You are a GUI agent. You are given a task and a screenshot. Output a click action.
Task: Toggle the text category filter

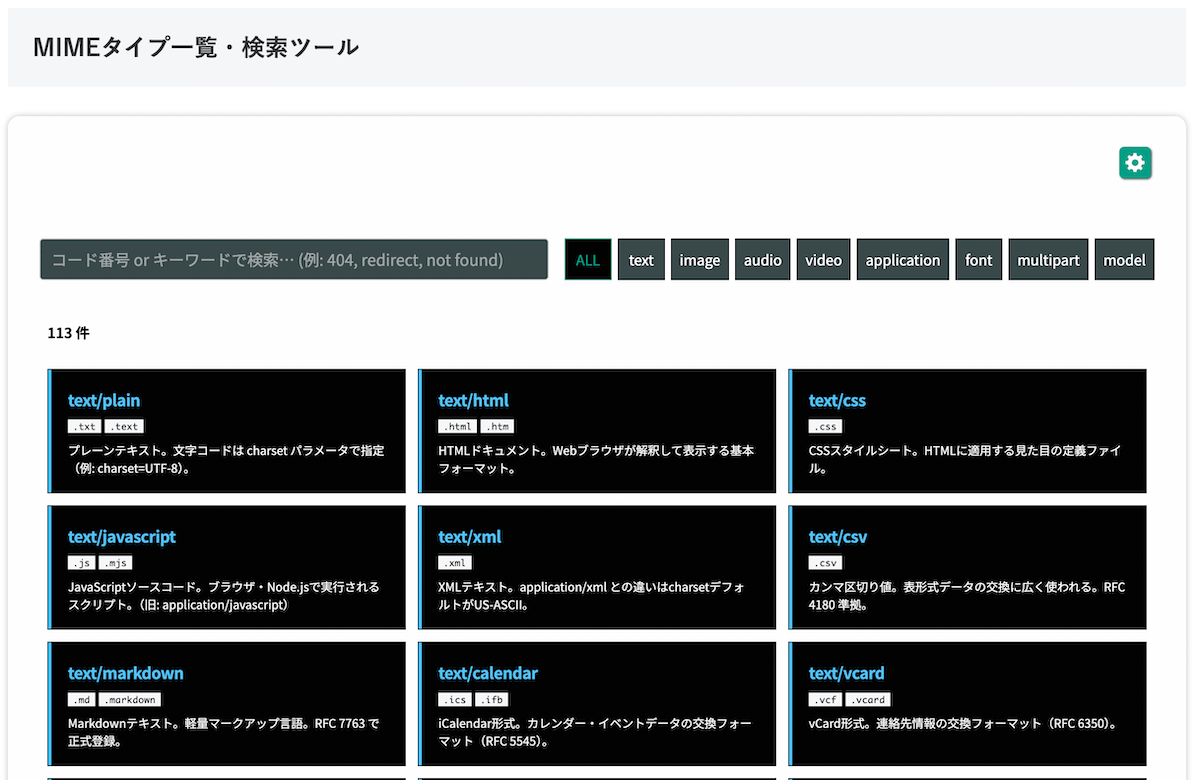641,259
